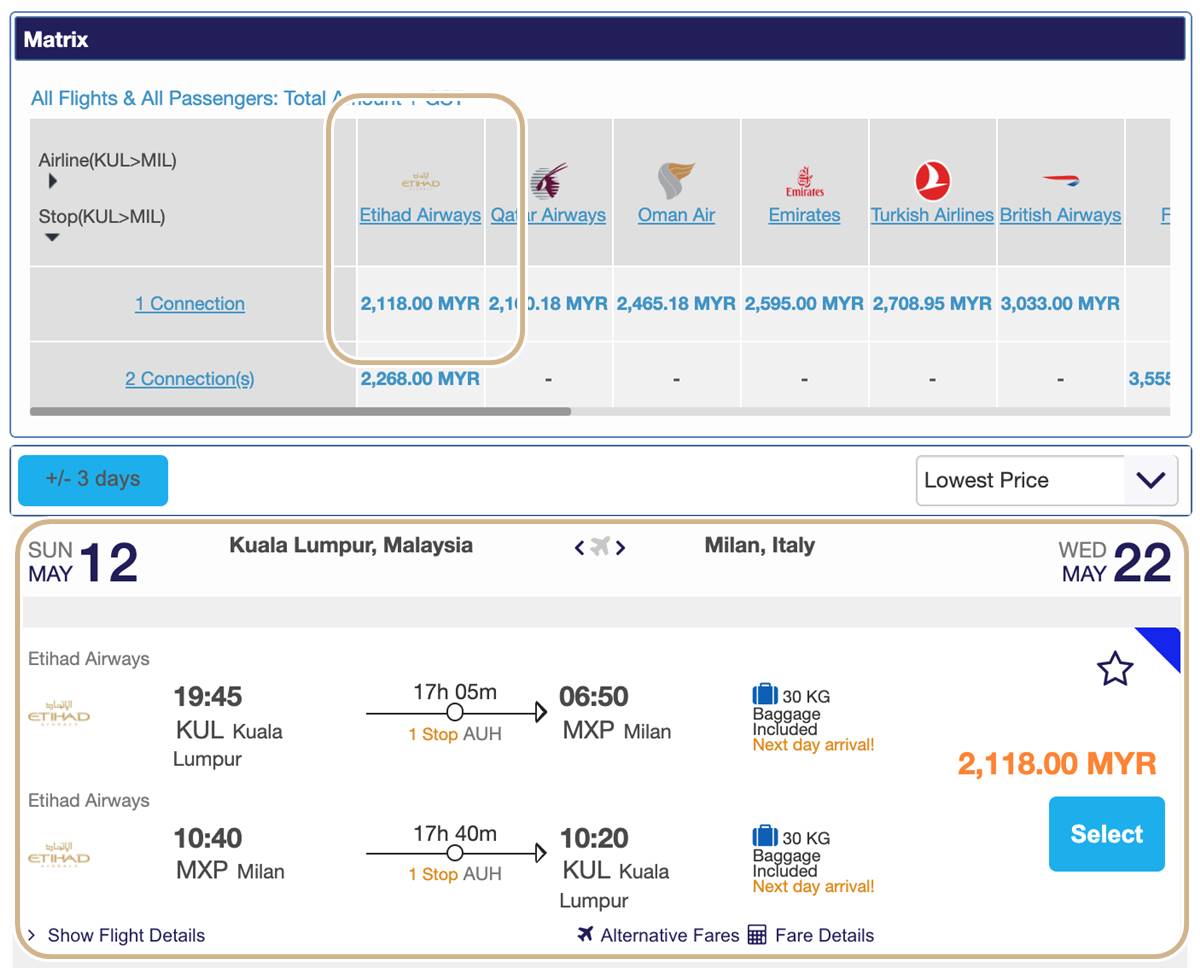Viewport: 1200px width, 968px height.
Task: Click the WED MAY 22 return date
Action: coord(1114,562)
